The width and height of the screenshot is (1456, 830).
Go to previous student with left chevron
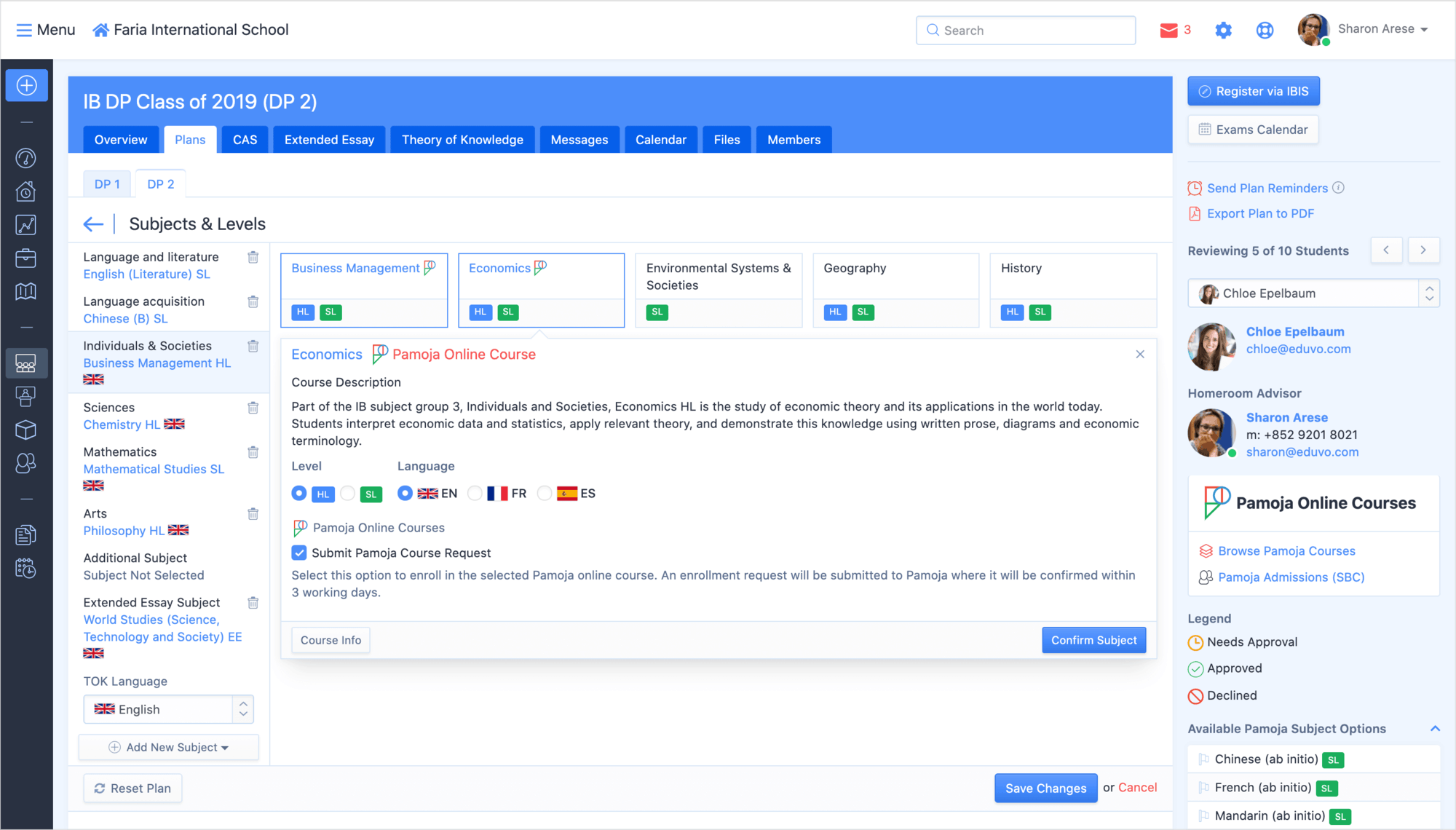point(1386,250)
